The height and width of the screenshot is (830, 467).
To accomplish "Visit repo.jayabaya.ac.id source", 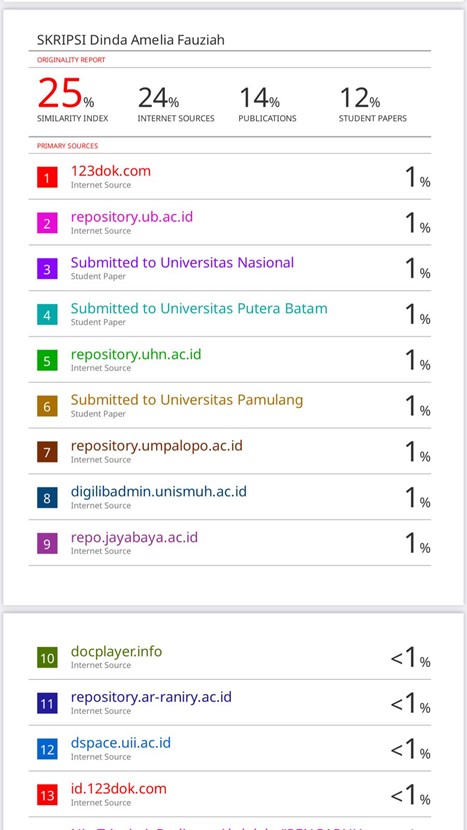I will point(134,537).
